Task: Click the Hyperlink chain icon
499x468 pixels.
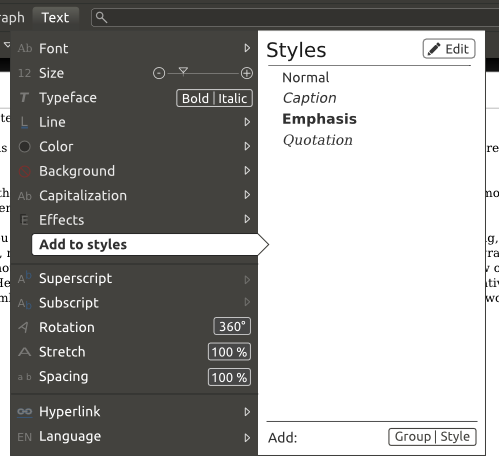Action: coord(24,412)
